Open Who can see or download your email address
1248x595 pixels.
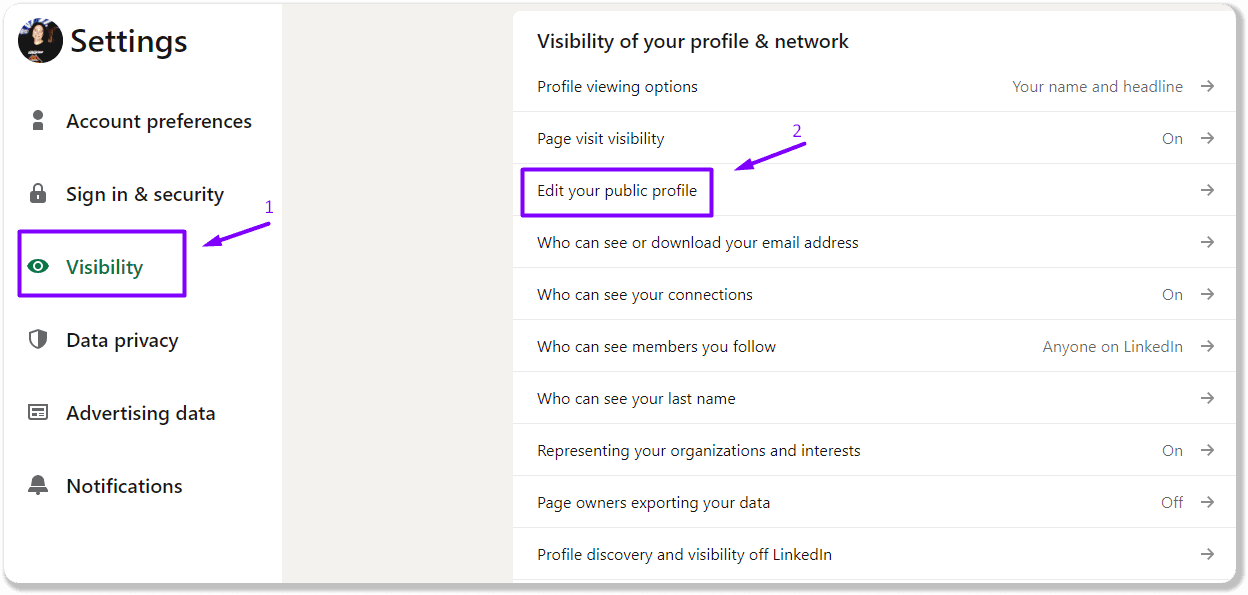697,243
